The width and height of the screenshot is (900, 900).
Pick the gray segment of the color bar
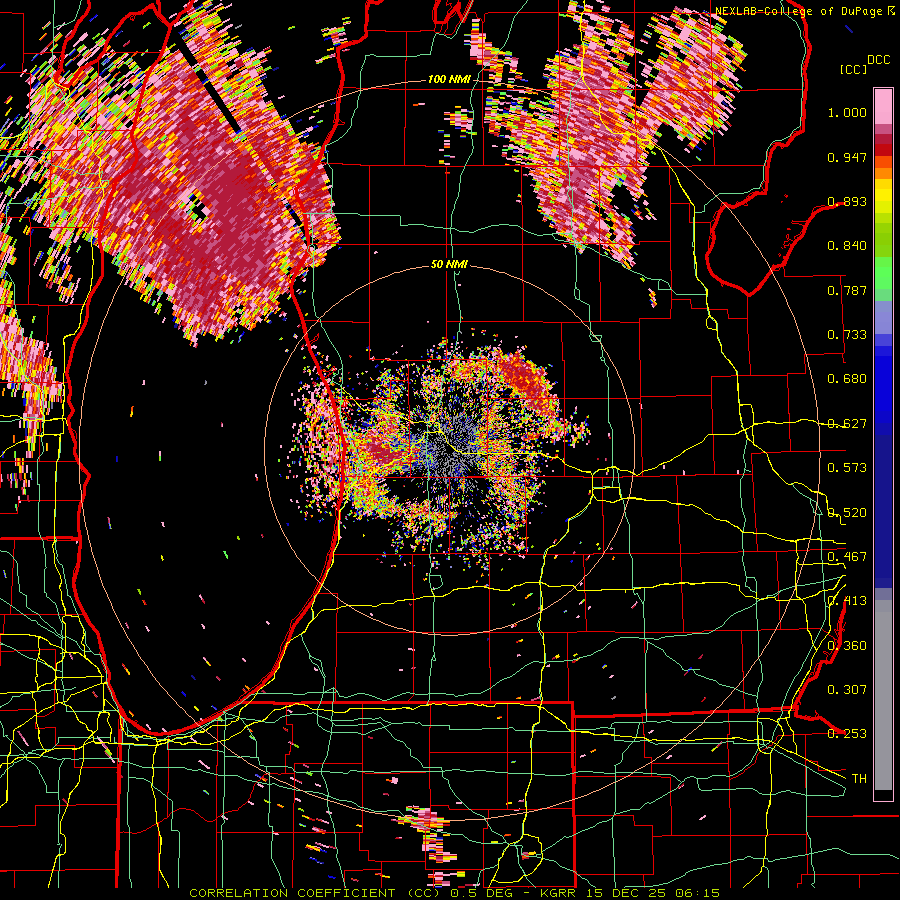(x=883, y=695)
